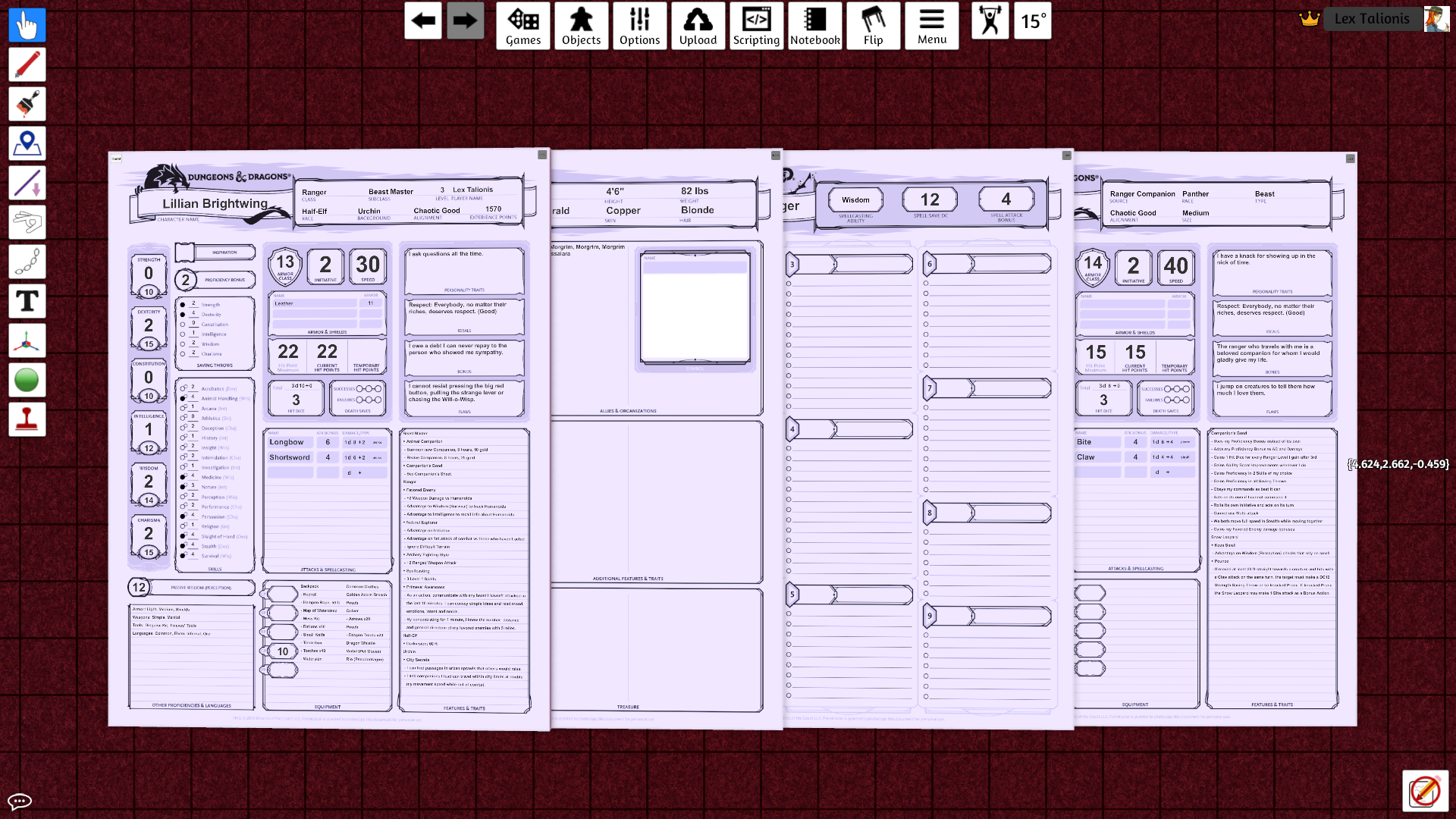
Task: Click the grey corner button on Lillian's sheet
Action: tap(542, 155)
